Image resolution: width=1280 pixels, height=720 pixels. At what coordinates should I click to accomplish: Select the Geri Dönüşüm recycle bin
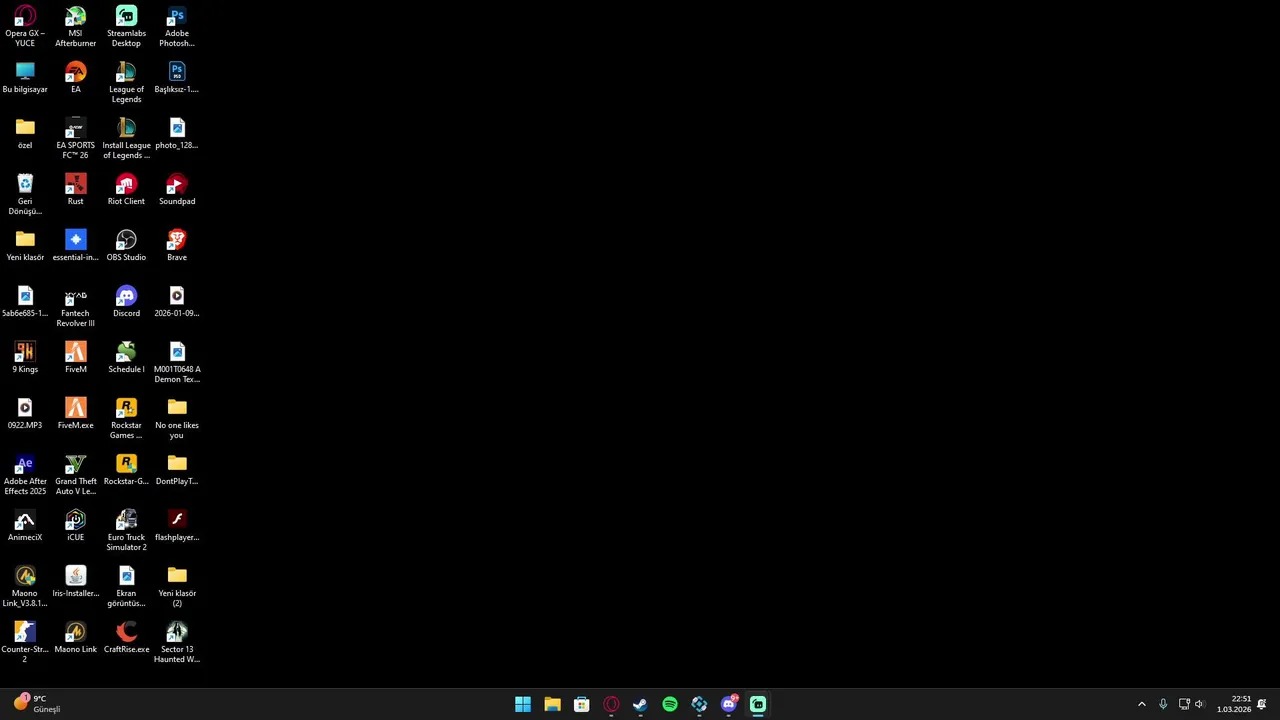(25, 195)
